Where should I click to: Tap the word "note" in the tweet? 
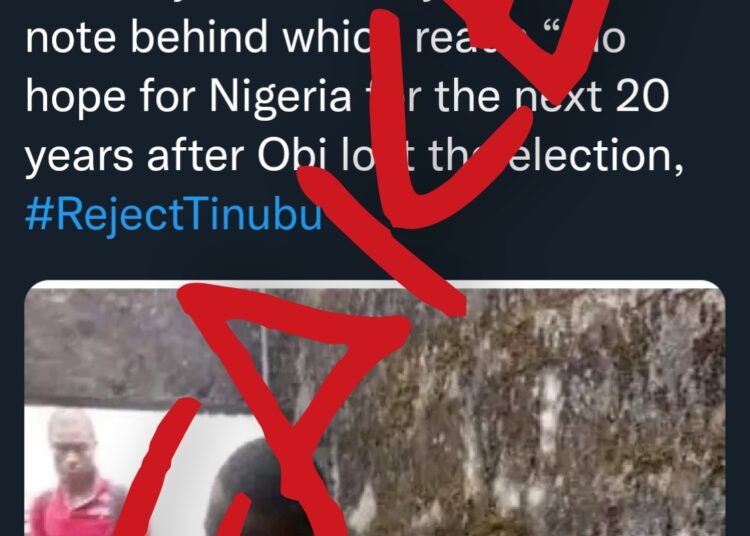coord(70,38)
